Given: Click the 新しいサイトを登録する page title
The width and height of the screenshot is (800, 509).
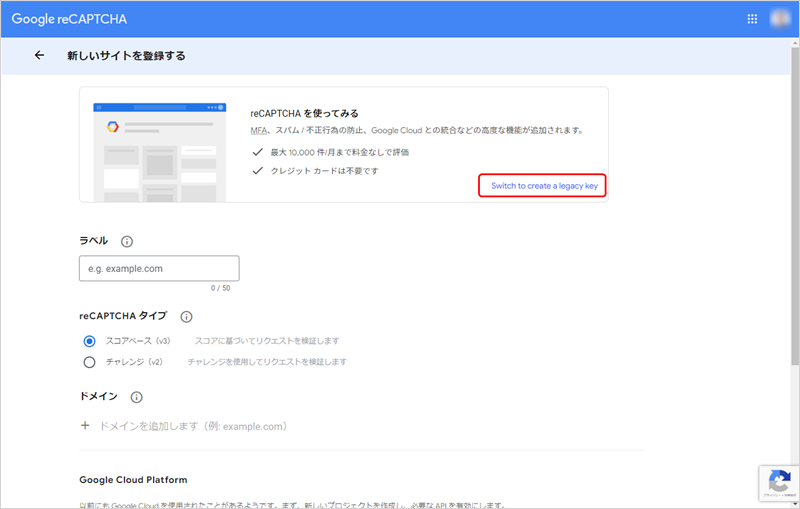Looking at the screenshot, I should [x=126, y=56].
